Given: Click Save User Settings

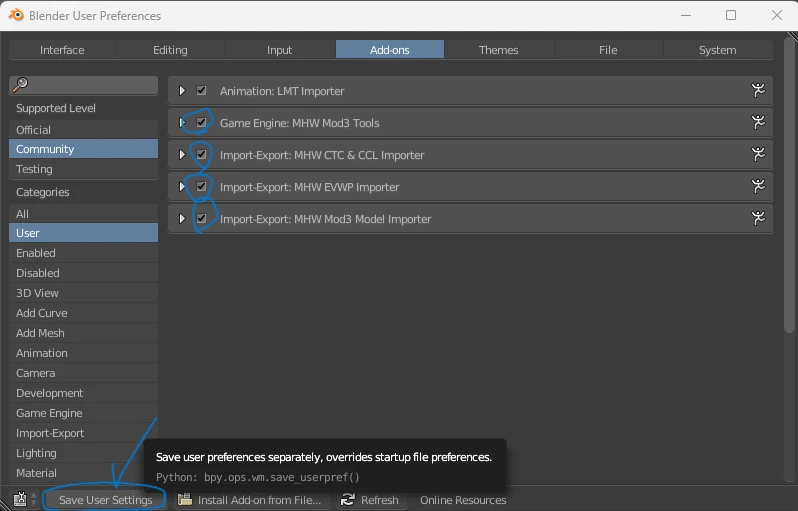Looking at the screenshot, I should [105, 500].
